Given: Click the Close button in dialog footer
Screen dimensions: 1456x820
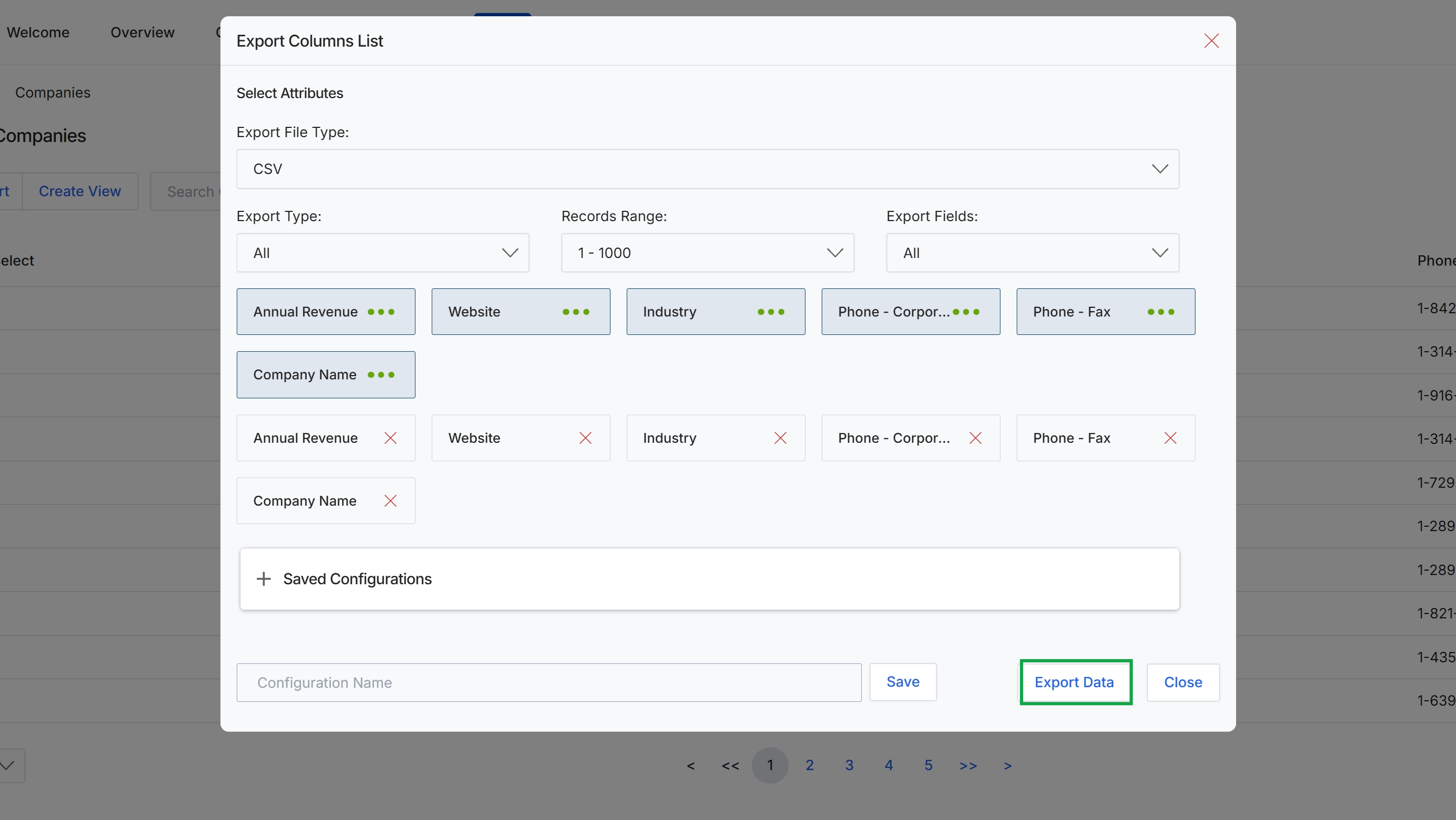Looking at the screenshot, I should point(1183,682).
